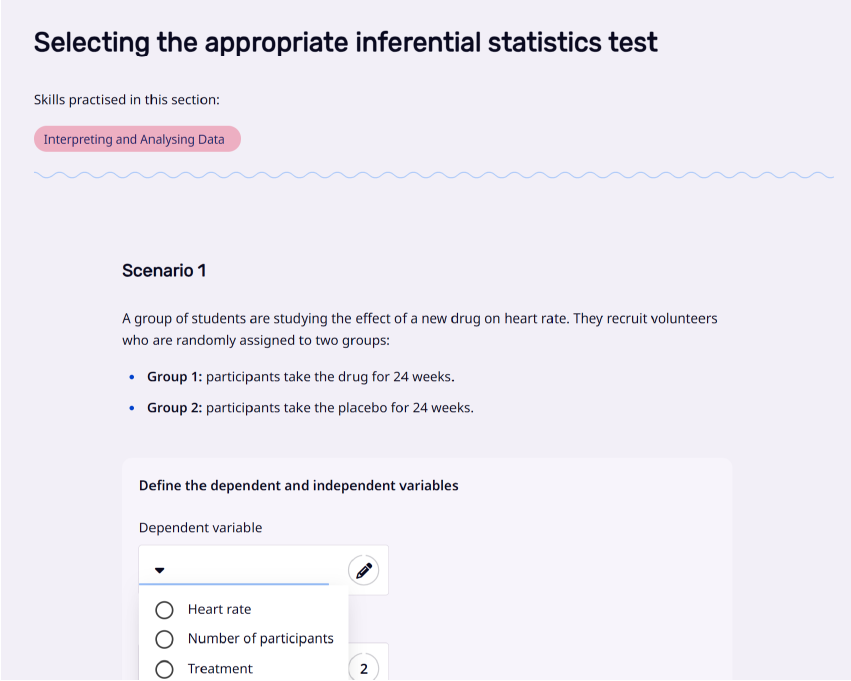The height and width of the screenshot is (681, 851).
Task: Choose the Number of participants radio circle
Action: 164,639
